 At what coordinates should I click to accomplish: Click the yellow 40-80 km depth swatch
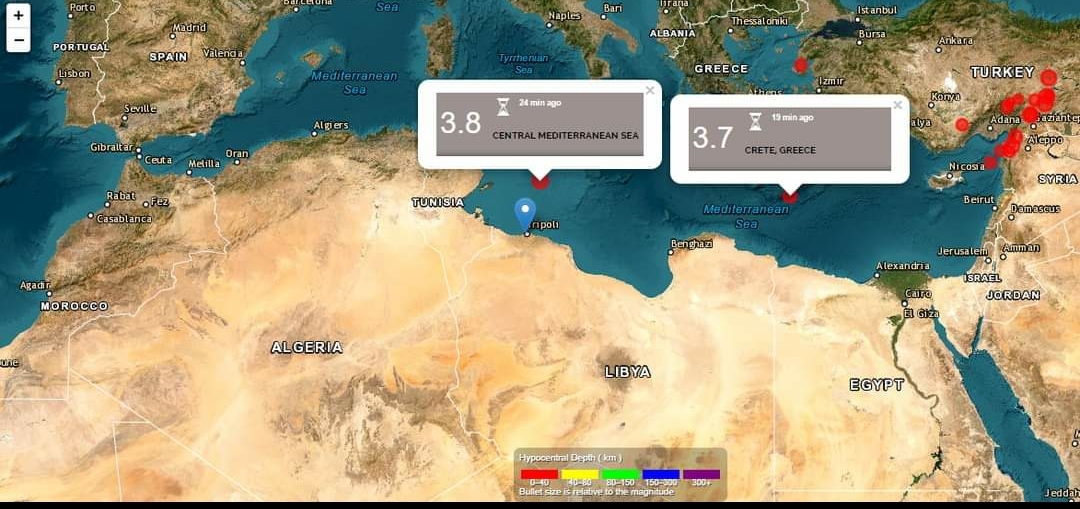579,474
